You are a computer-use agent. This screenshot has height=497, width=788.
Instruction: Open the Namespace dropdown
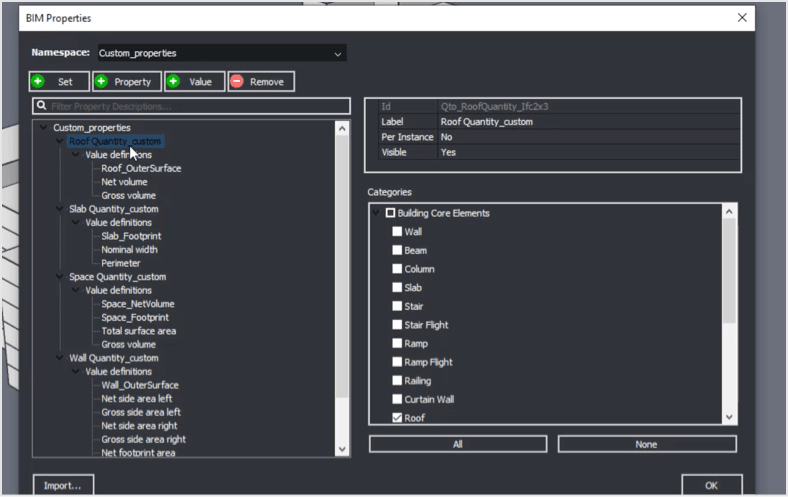tap(222, 53)
